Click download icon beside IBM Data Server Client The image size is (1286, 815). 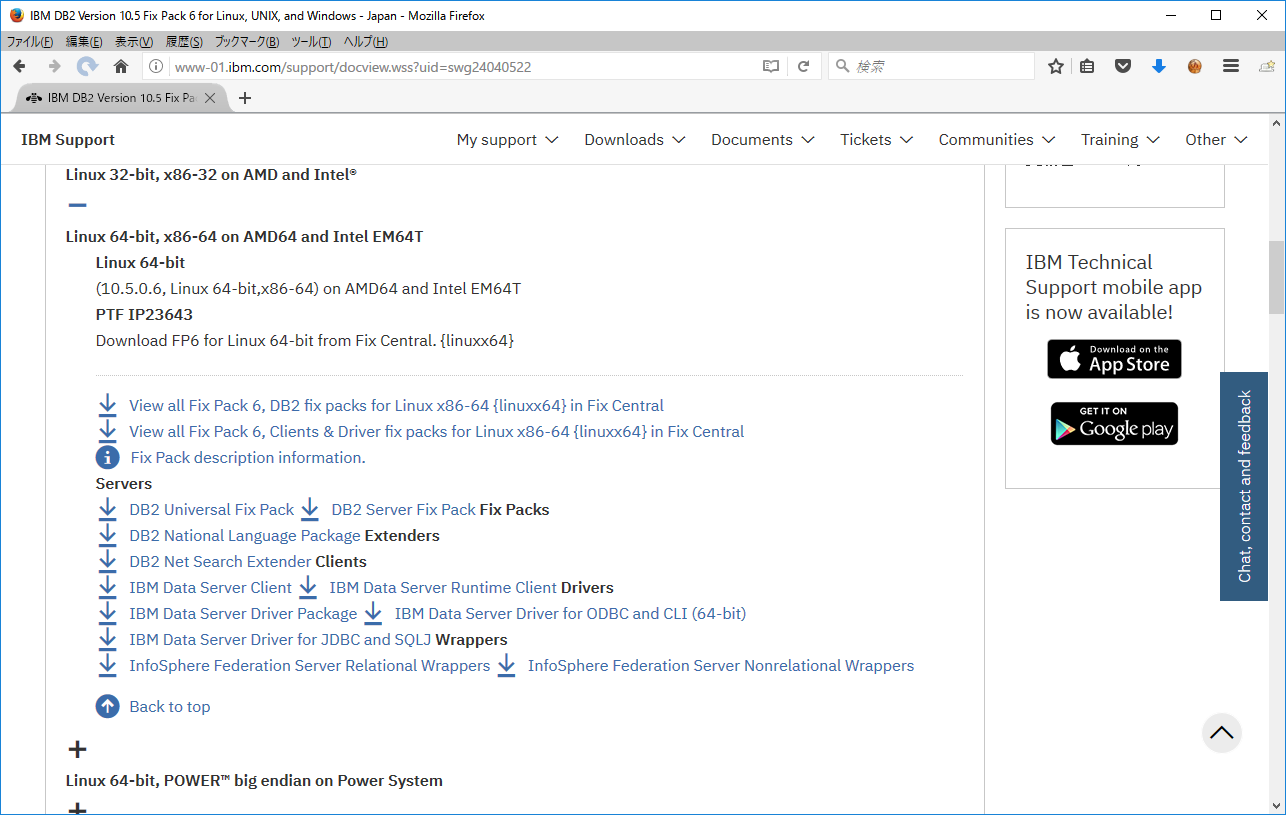[x=108, y=587]
